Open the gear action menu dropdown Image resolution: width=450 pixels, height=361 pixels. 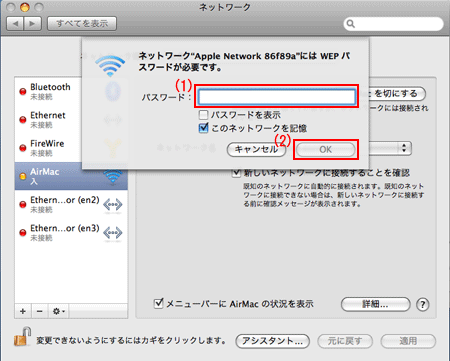pyautogui.click(x=59, y=311)
